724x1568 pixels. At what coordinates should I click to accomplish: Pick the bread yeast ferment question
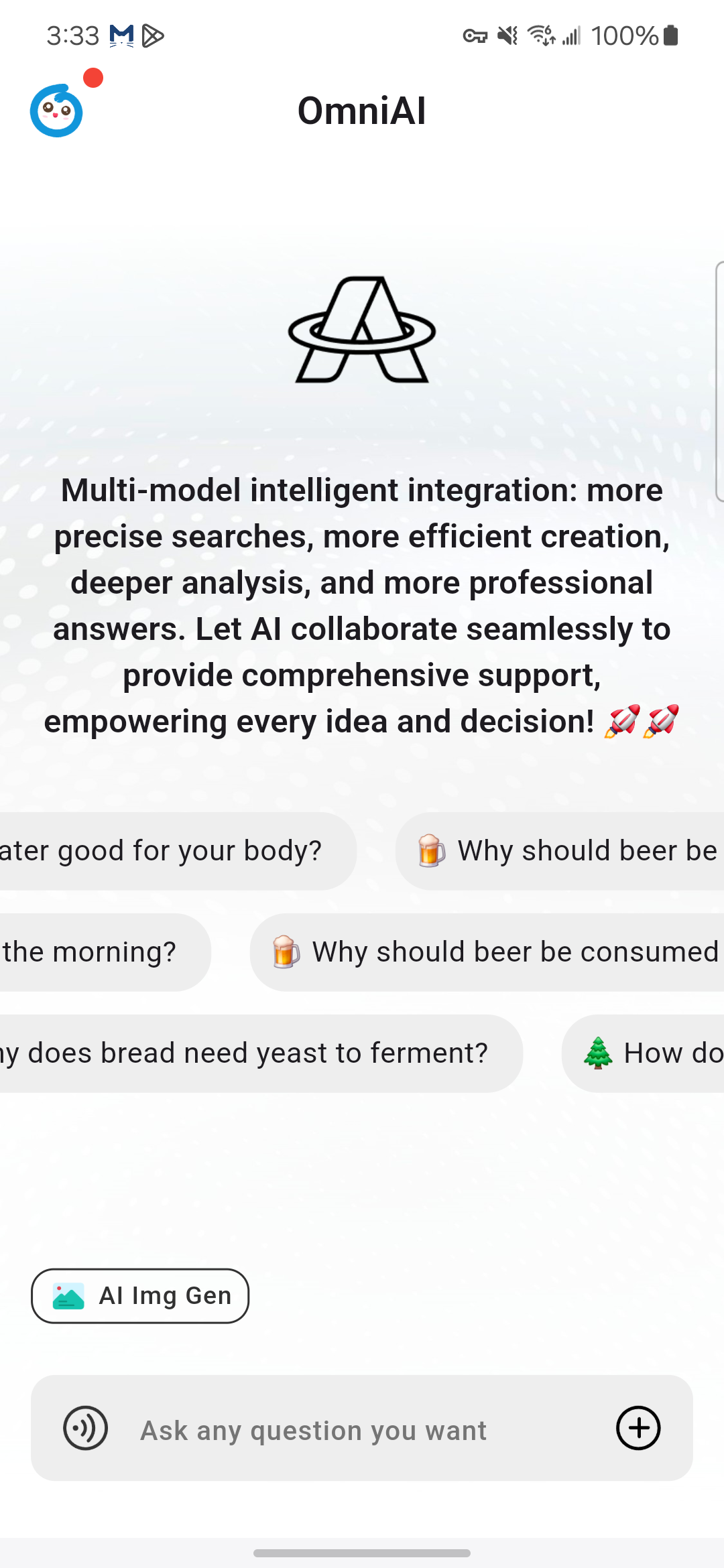pyautogui.click(x=255, y=1053)
